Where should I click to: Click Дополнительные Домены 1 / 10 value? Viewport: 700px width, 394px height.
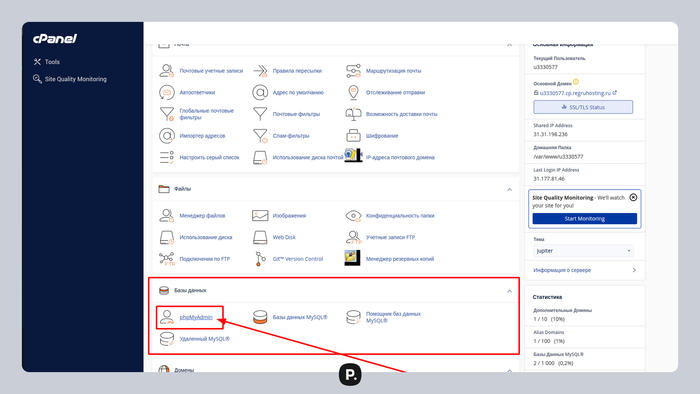tap(549, 319)
